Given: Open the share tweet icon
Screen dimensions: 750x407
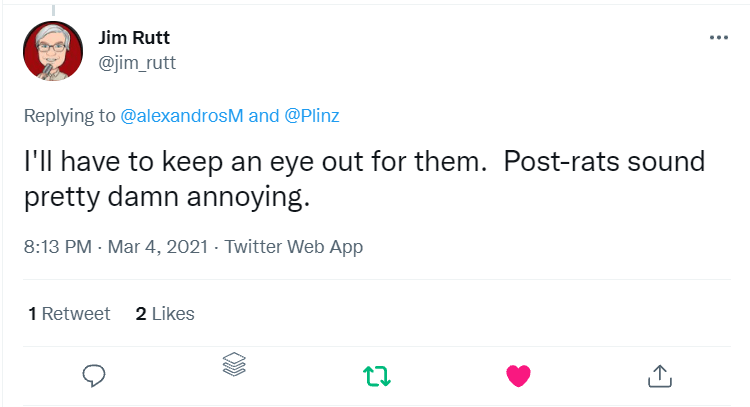Looking at the screenshot, I should pyautogui.click(x=659, y=375).
